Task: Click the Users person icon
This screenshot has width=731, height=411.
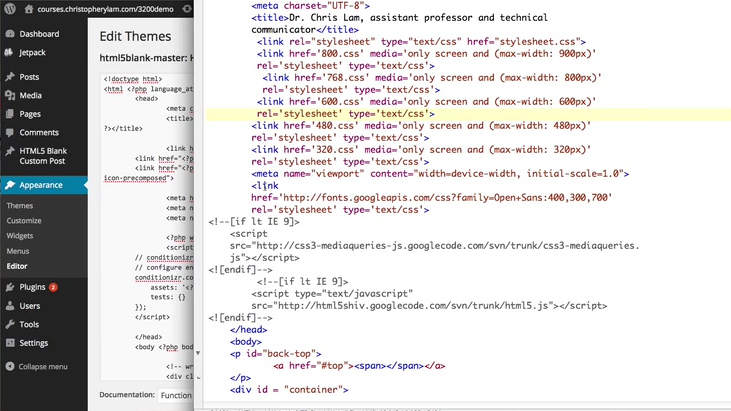Action: click(x=10, y=306)
